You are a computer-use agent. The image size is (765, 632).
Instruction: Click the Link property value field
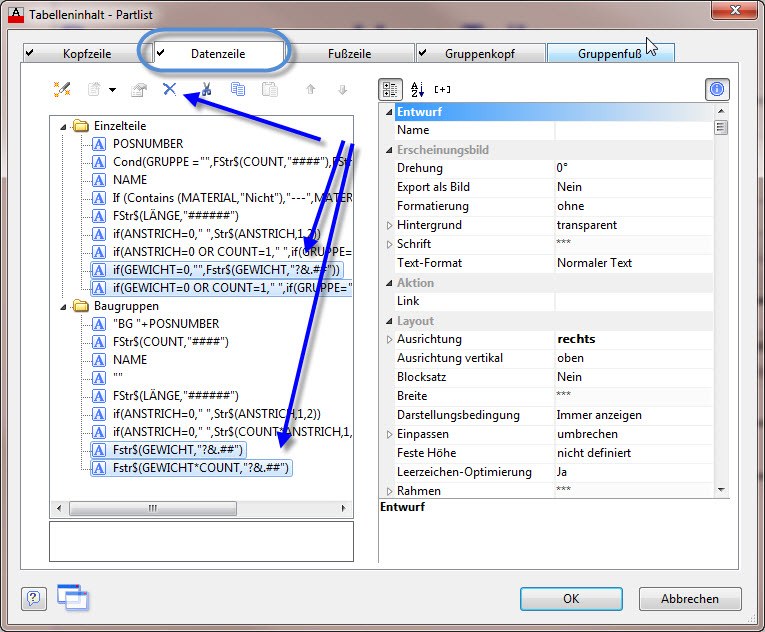point(633,301)
